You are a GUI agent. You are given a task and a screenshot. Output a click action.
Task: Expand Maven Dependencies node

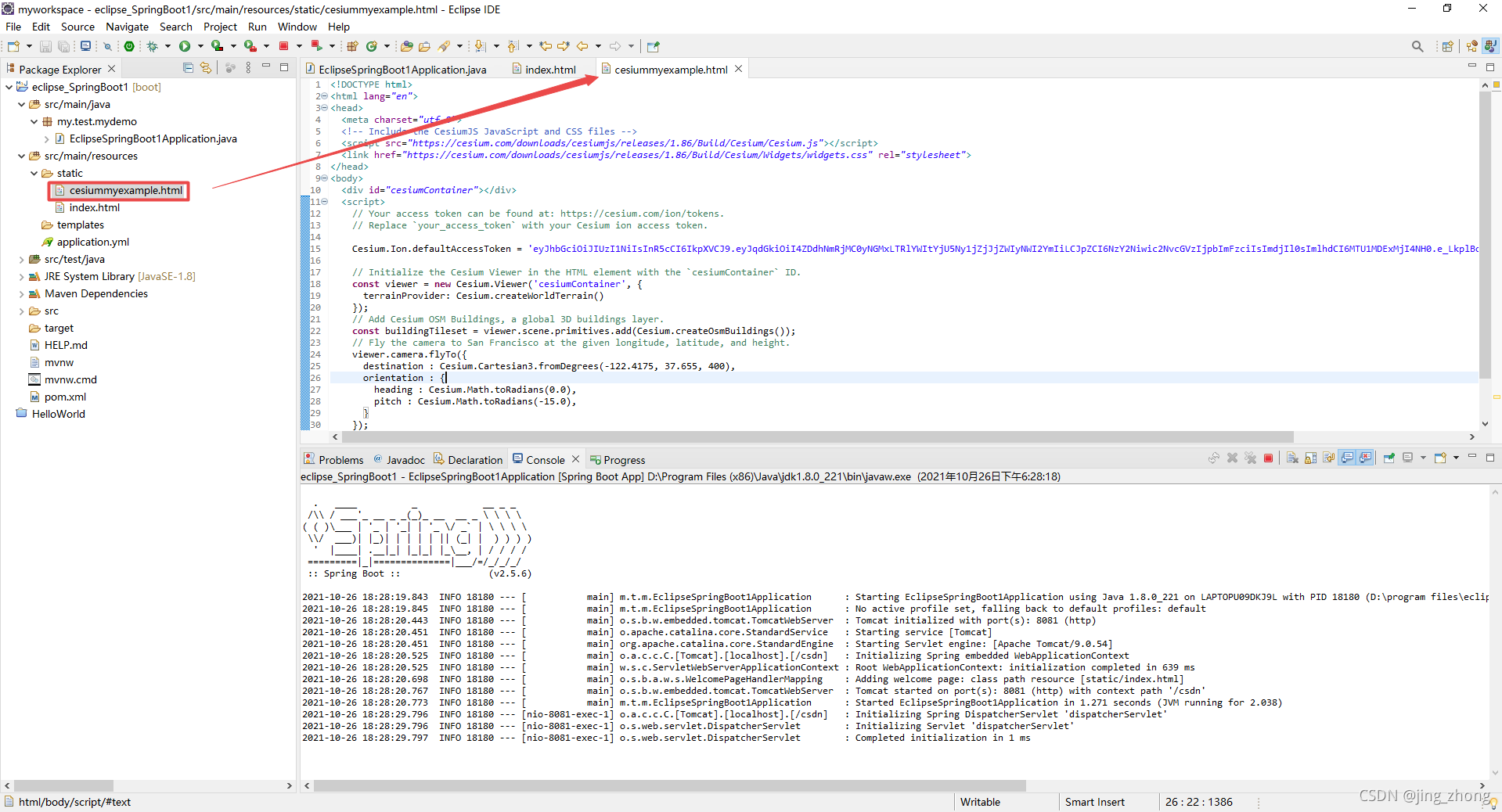[x=21, y=293]
